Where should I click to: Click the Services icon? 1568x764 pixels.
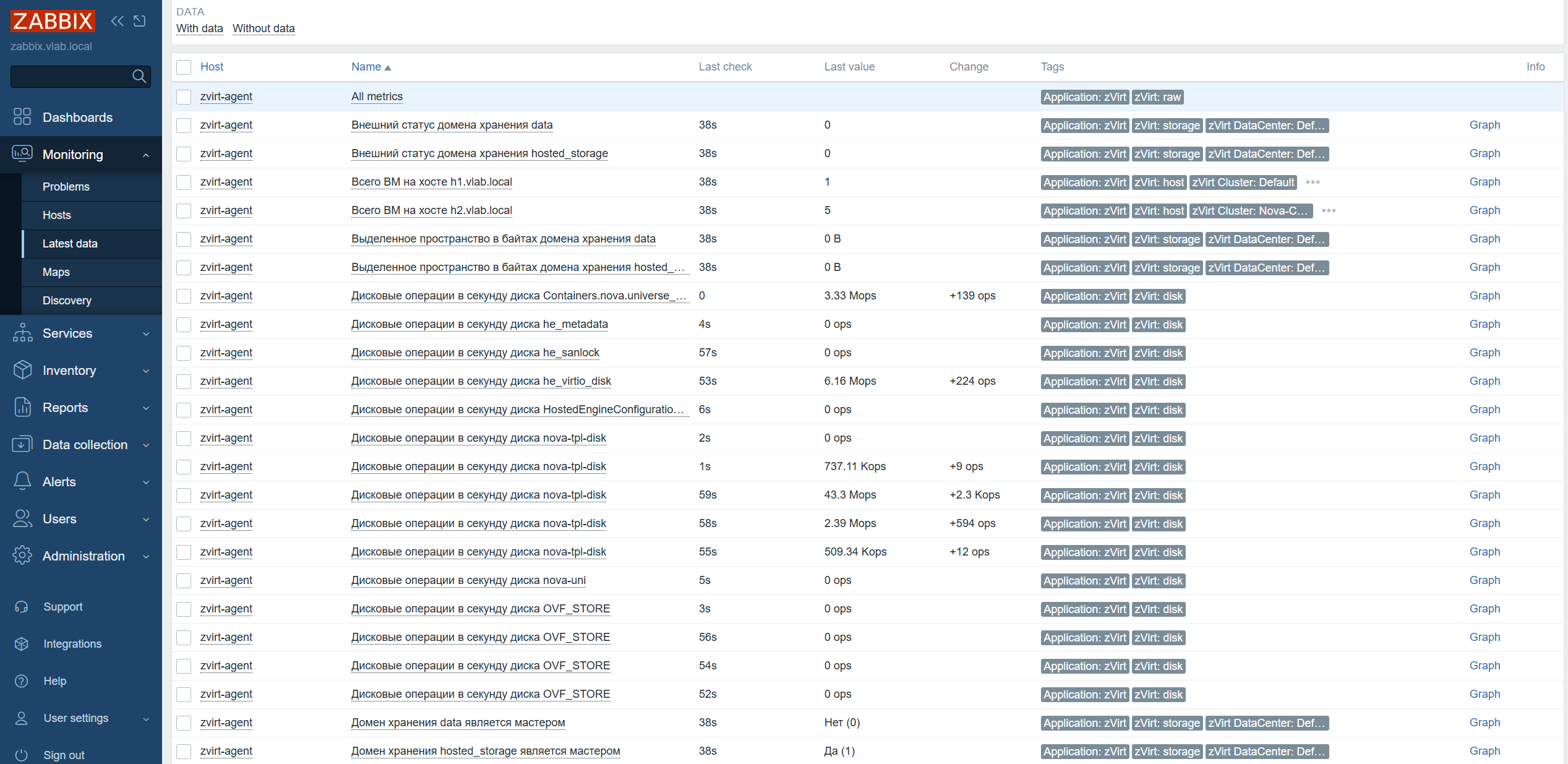point(22,333)
